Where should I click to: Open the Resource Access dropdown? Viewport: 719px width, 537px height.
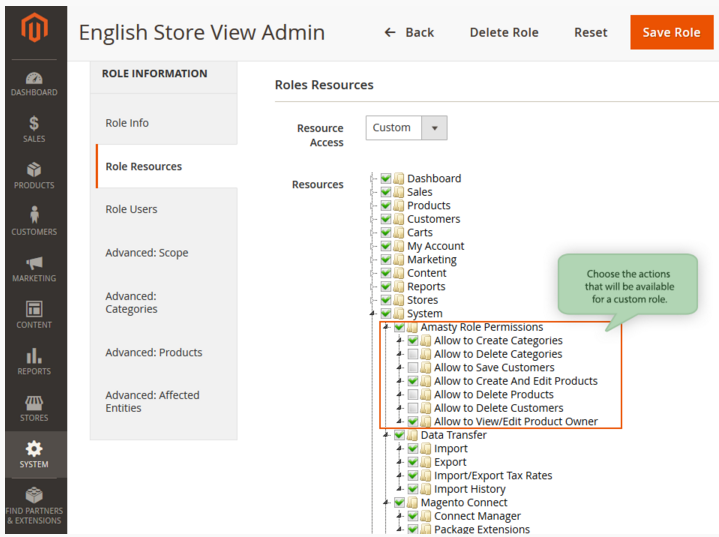pos(406,128)
